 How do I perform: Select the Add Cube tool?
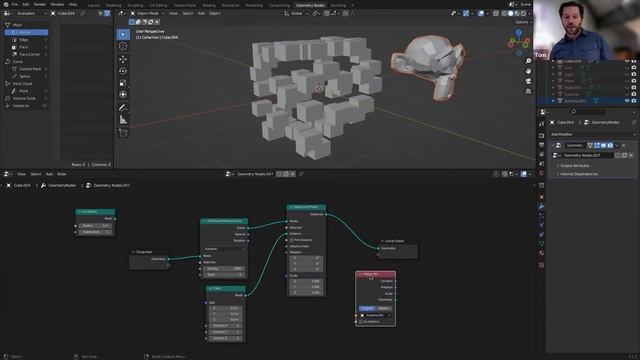[x=123, y=133]
